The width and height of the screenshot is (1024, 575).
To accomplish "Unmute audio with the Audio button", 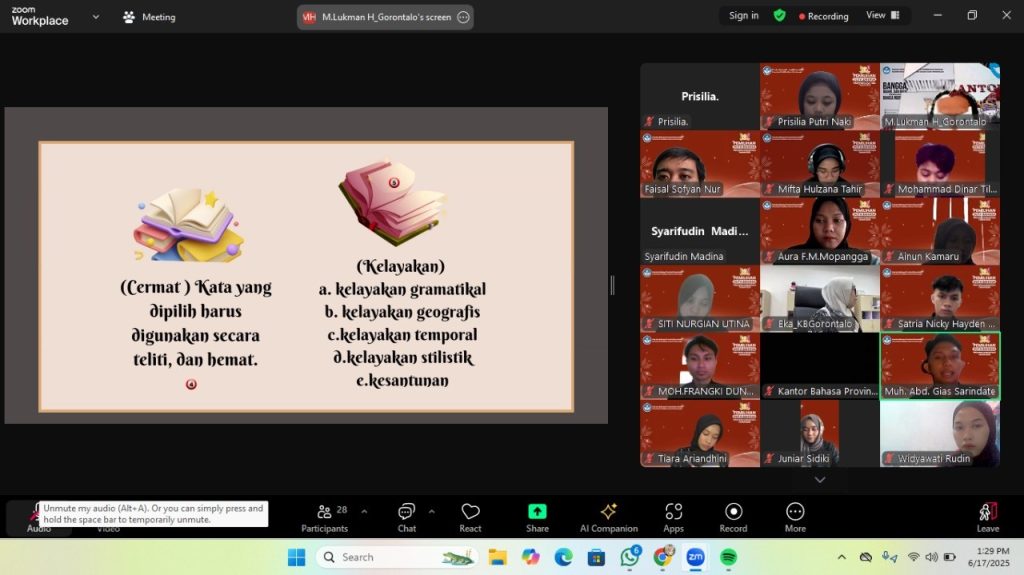I will [x=38, y=517].
